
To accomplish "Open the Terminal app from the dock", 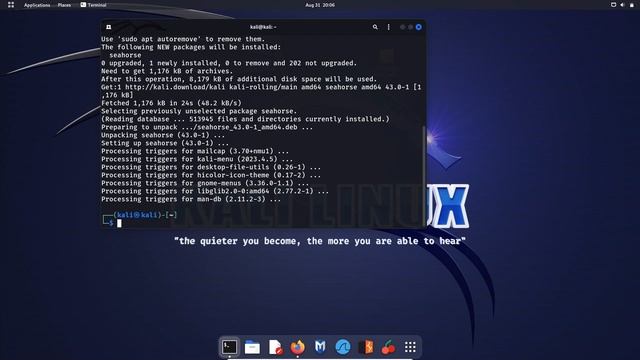I will pyautogui.click(x=229, y=347).
